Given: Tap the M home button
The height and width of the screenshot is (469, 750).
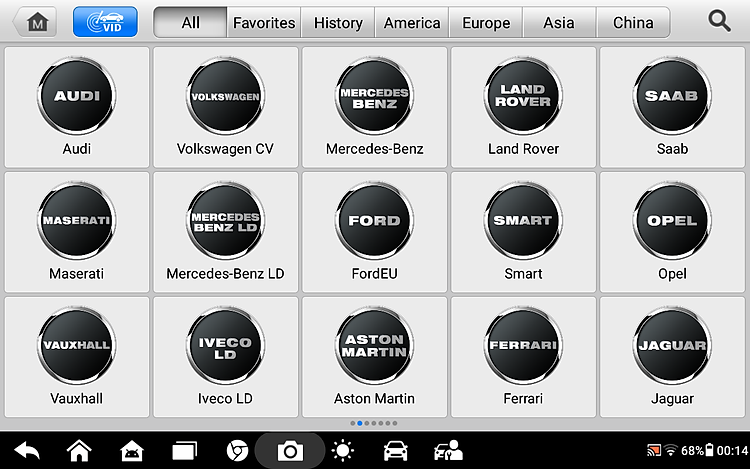Looking at the screenshot, I should click(x=35, y=22).
